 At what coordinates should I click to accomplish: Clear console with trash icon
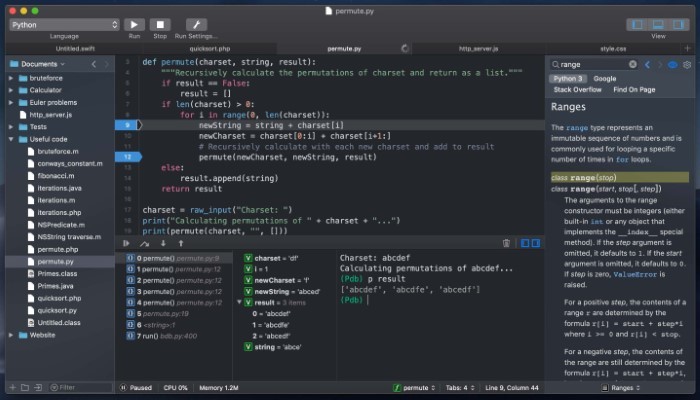pos(506,243)
